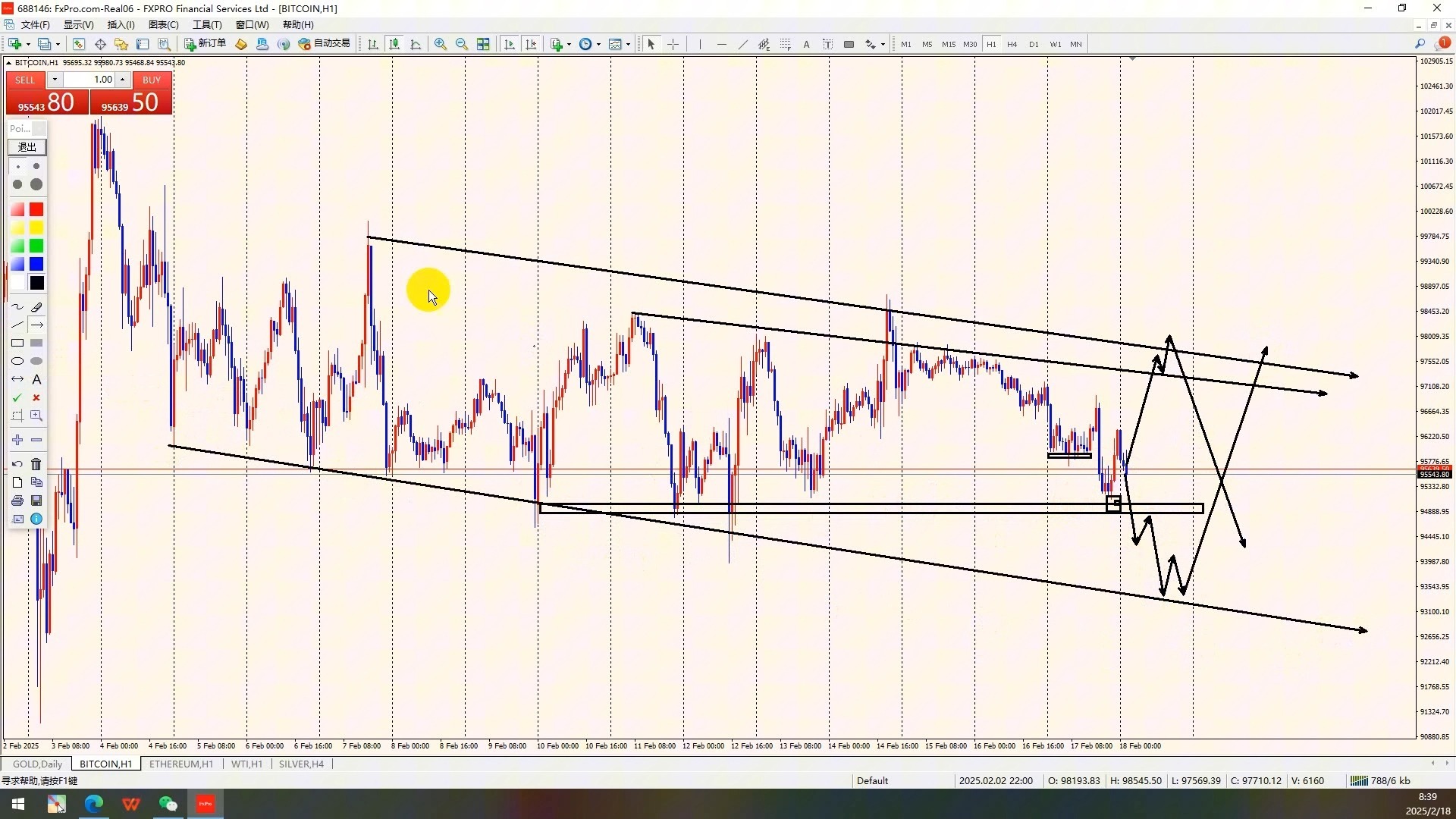Viewport: 1456px width, 819px height.
Task: Open the 图表(C) menu
Action: [x=163, y=25]
